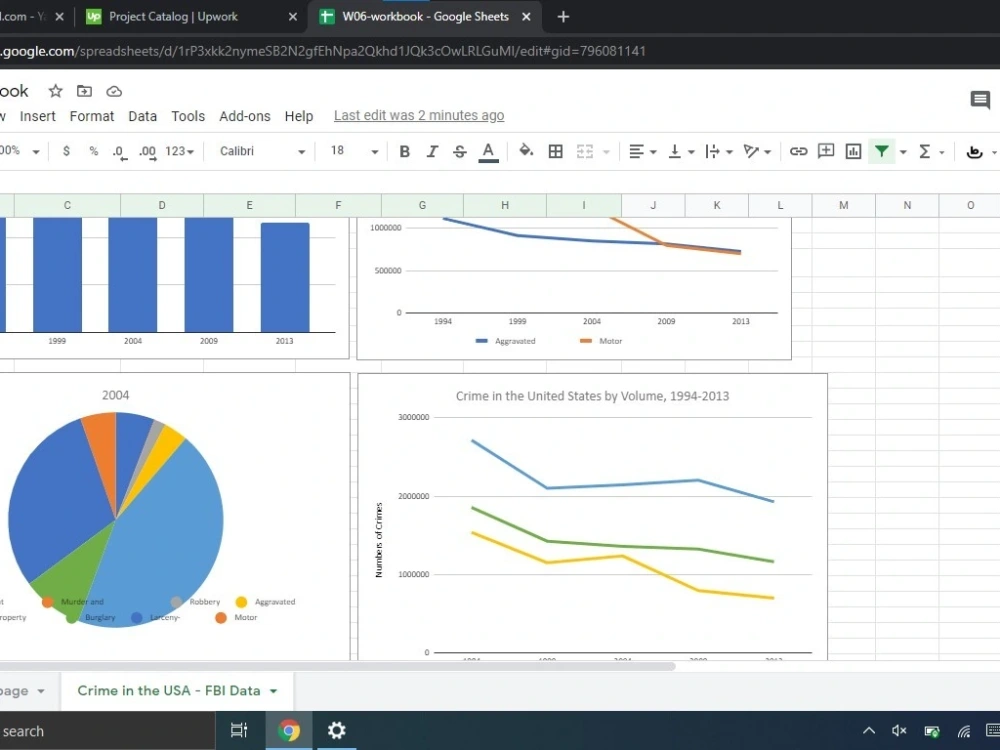Click the battery tray icon
This screenshot has width=1000, height=750.
[x=932, y=731]
